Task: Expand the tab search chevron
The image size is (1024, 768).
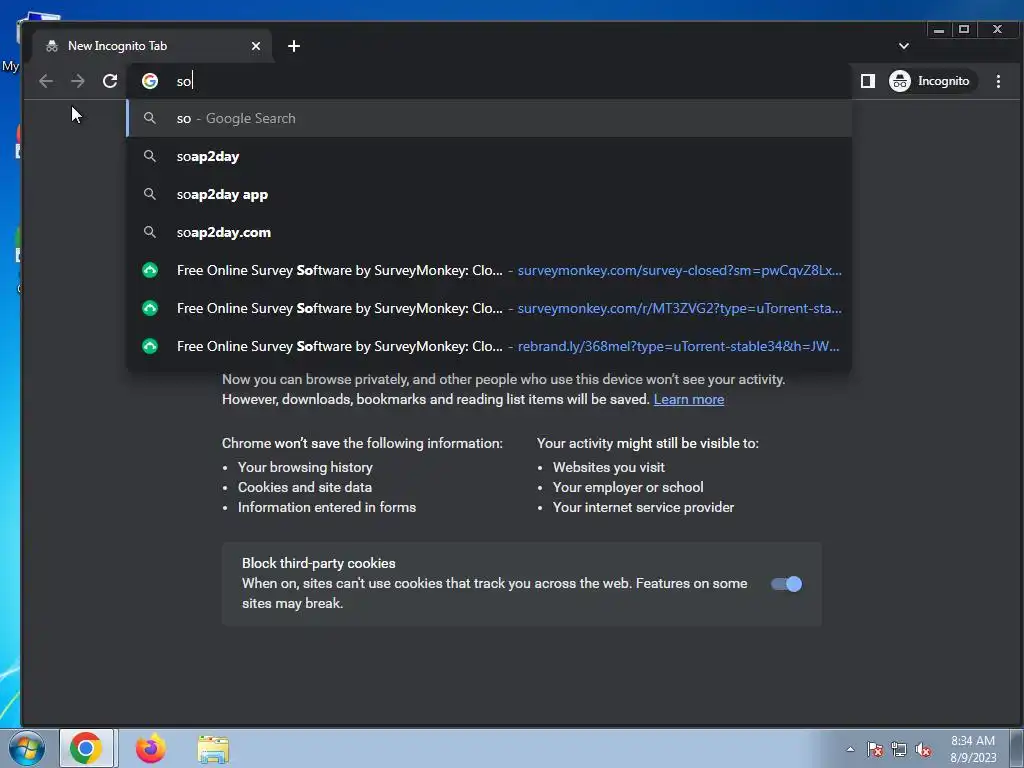Action: (x=903, y=46)
